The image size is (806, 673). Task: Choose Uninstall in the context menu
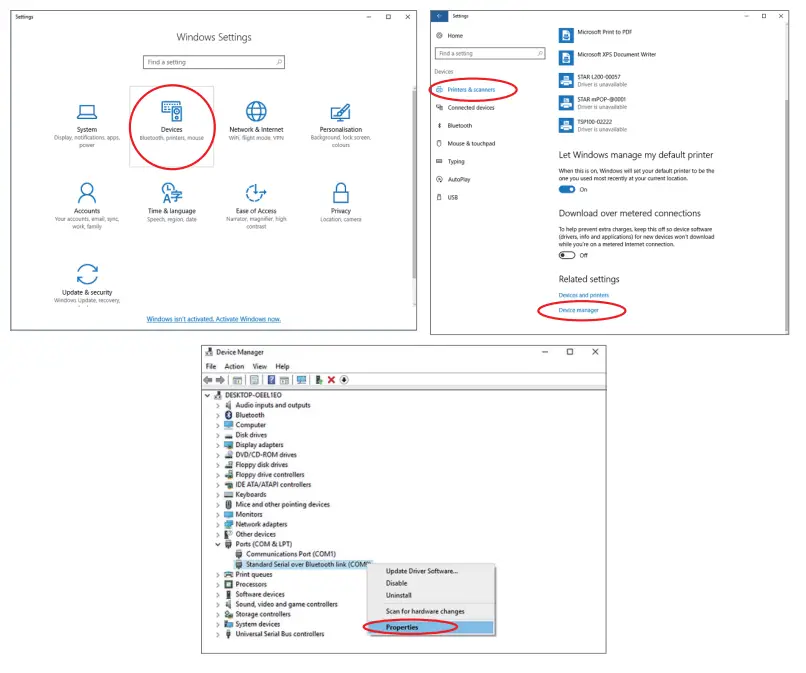[431, 595]
